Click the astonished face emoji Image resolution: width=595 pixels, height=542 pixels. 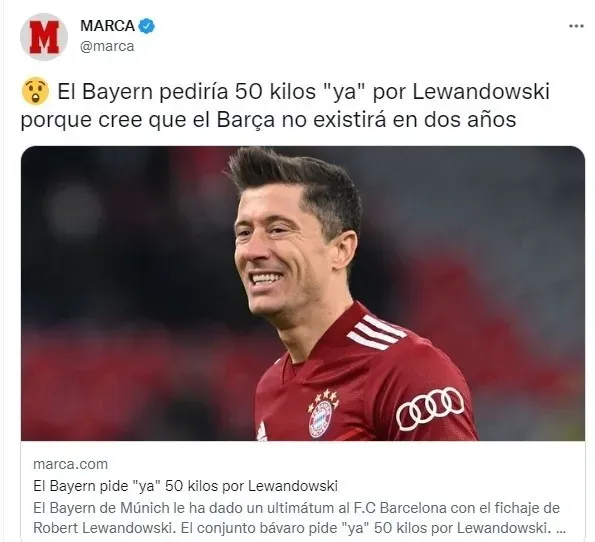pos(35,91)
